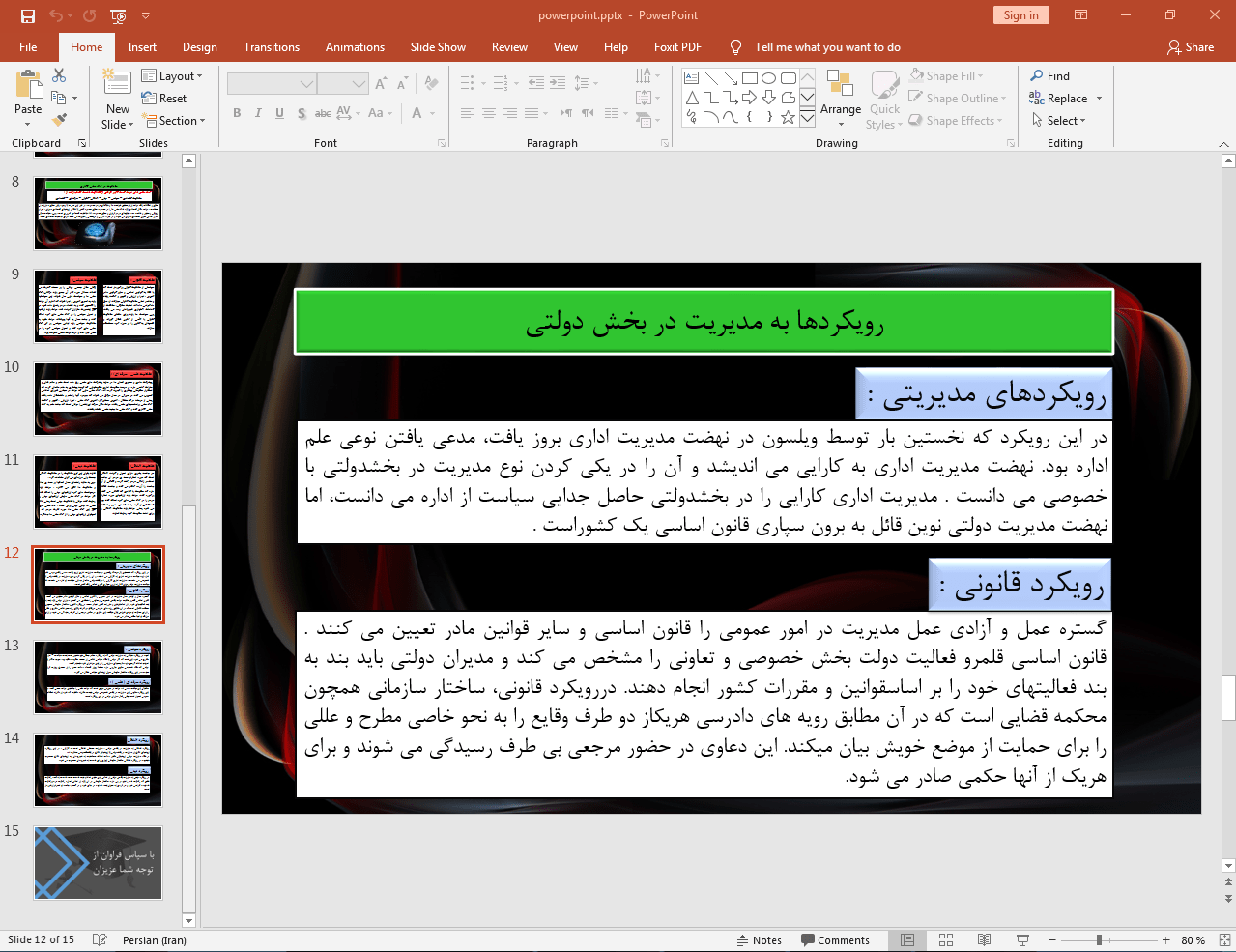Open Quick Styles gallery
The height and width of the screenshot is (952, 1236).
click(x=884, y=100)
